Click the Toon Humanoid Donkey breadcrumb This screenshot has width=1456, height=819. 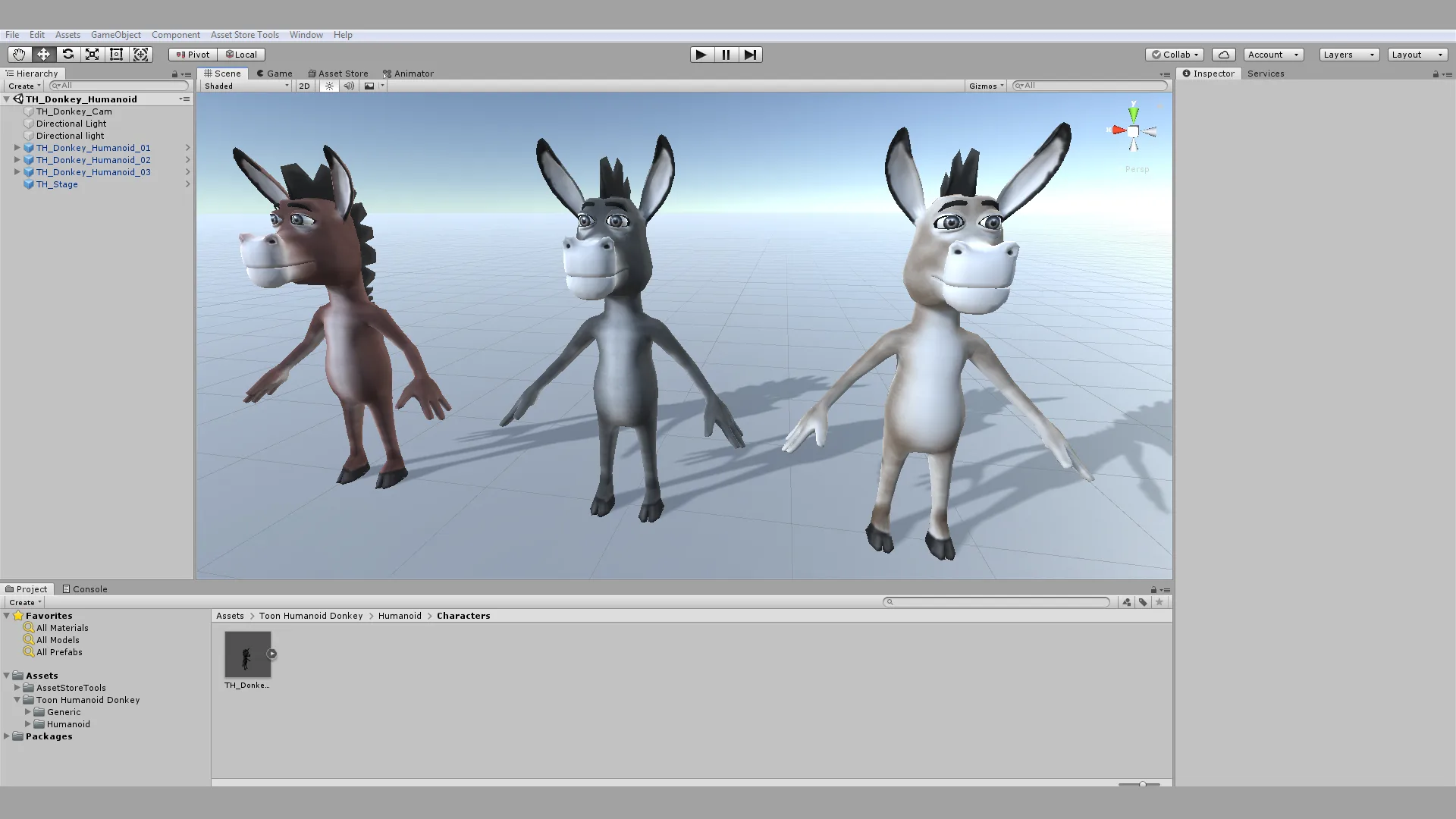[x=311, y=616]
